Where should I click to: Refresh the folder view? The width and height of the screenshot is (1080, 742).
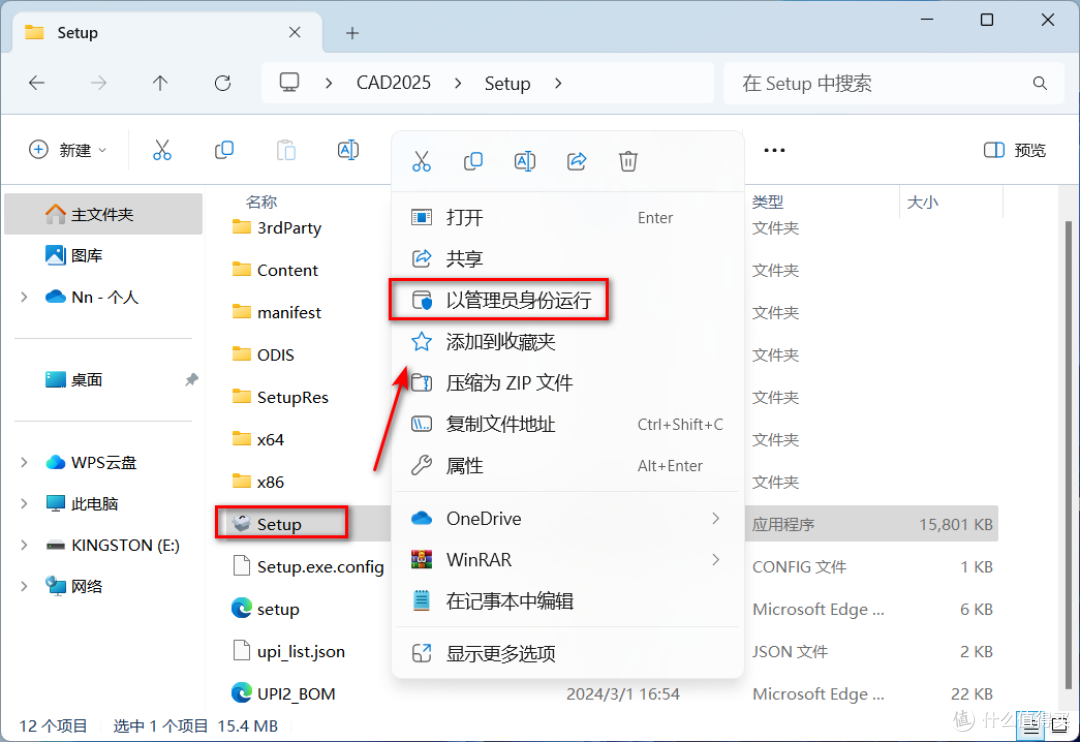tap(222, 83)
